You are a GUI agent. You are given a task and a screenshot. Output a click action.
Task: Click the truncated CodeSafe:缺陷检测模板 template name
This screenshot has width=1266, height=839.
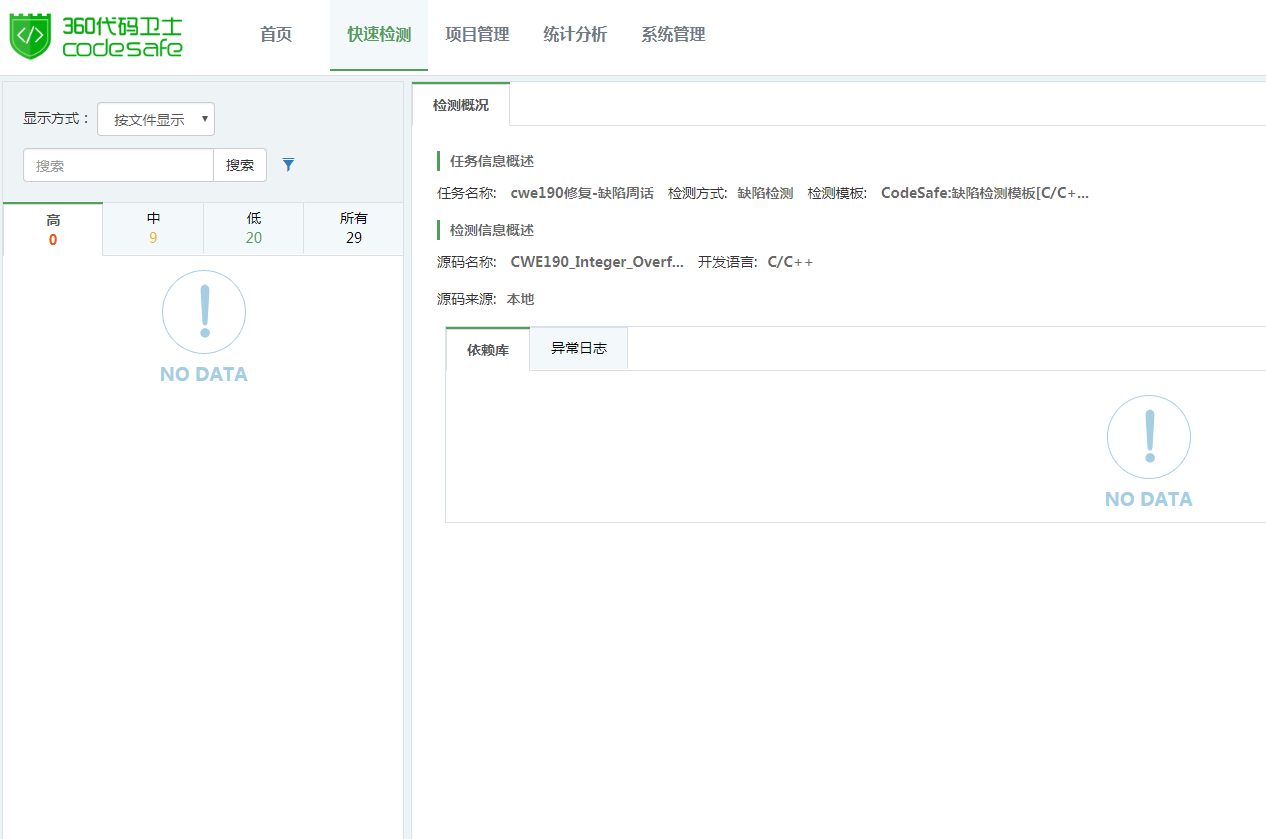(x=984, y=193)
